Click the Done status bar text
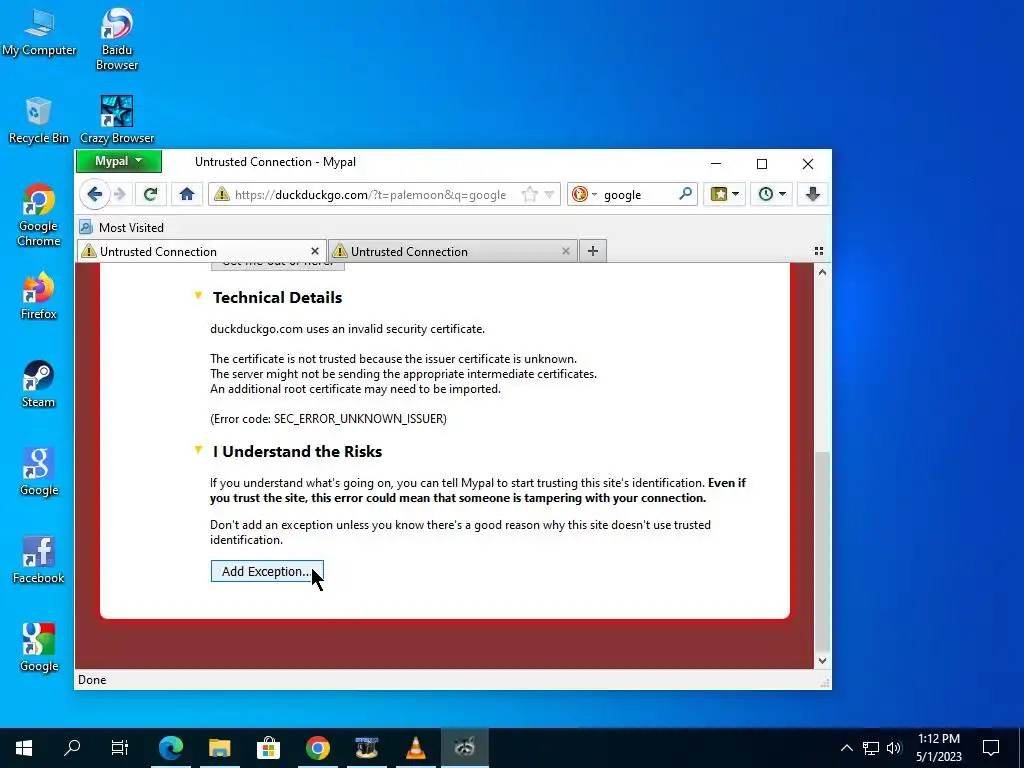This screenshot has width=1024, height=768. click(92, 680)
